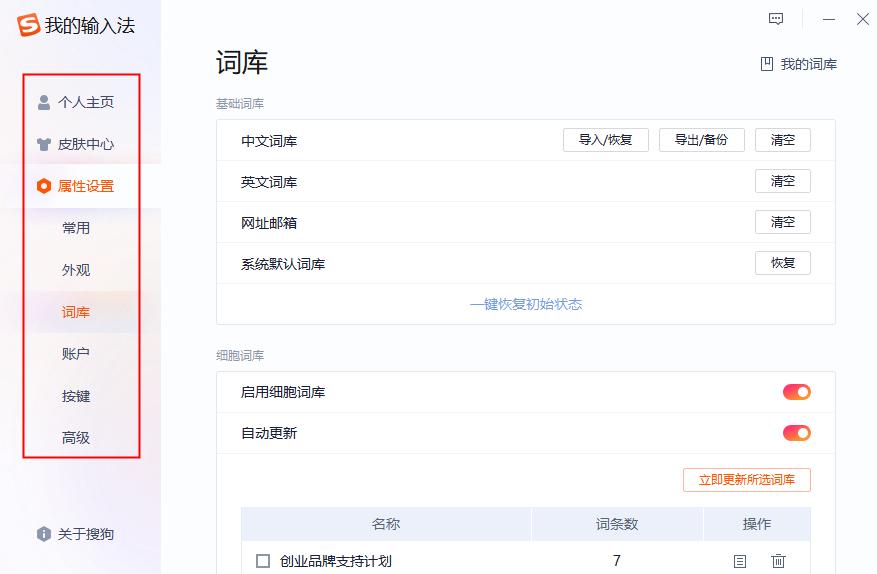Click the 系统默认词库 label
877x574 pixels.
click(283, 264)
